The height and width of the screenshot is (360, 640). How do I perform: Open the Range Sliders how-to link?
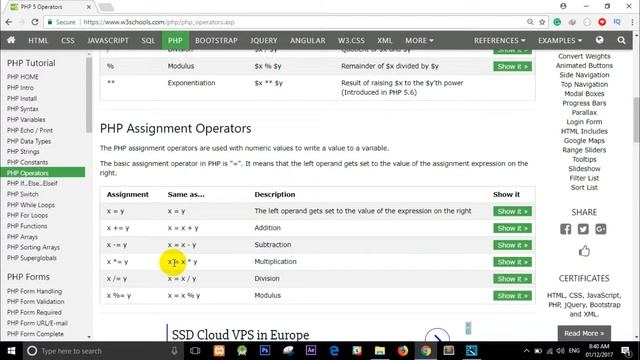point(584,150)
